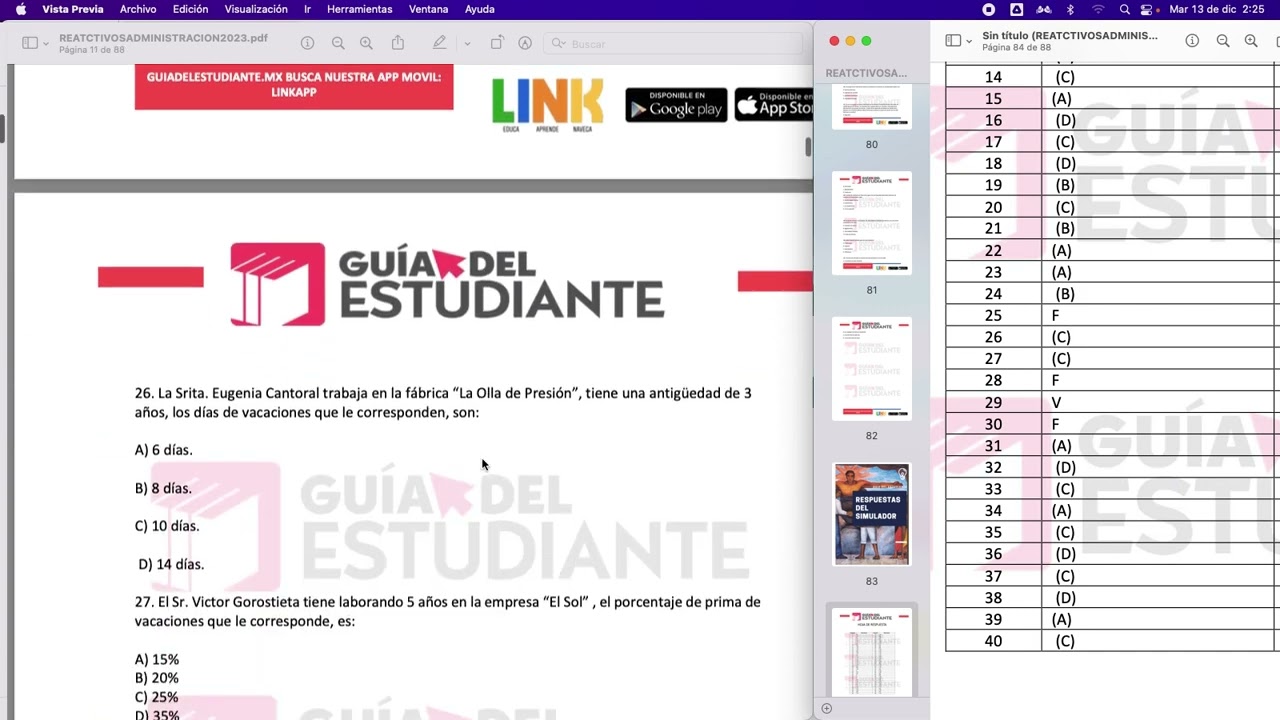Screen dimensions: 1280x720
Task: Open the Ventana menu
Action: point(429,9)
